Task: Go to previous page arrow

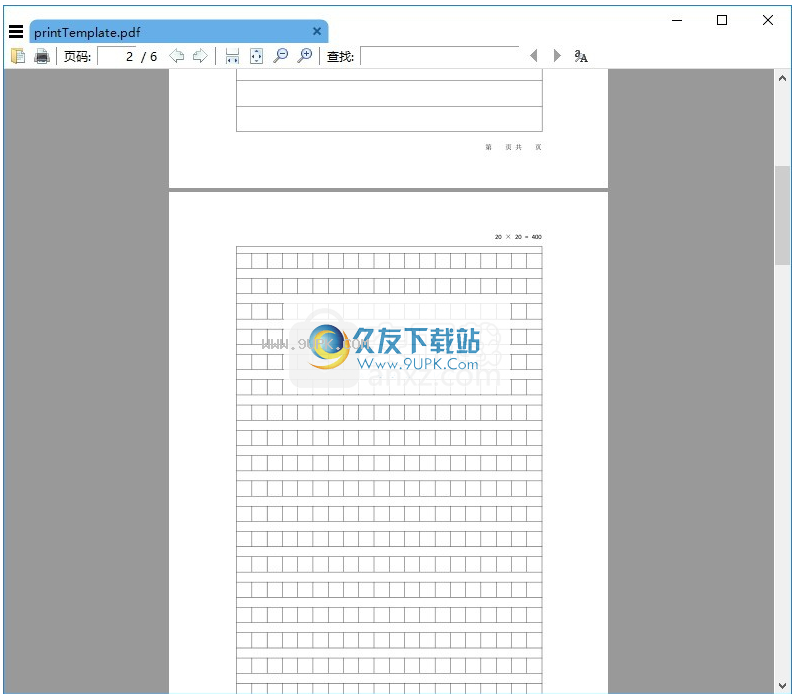Action: click(176, 56)
